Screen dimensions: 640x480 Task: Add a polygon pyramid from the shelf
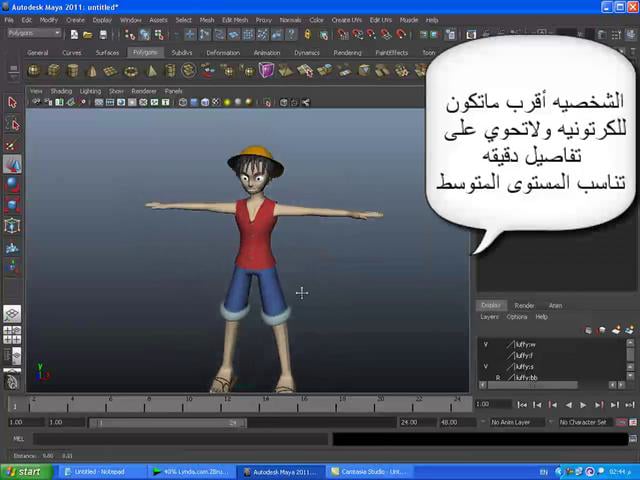point(151,71)
